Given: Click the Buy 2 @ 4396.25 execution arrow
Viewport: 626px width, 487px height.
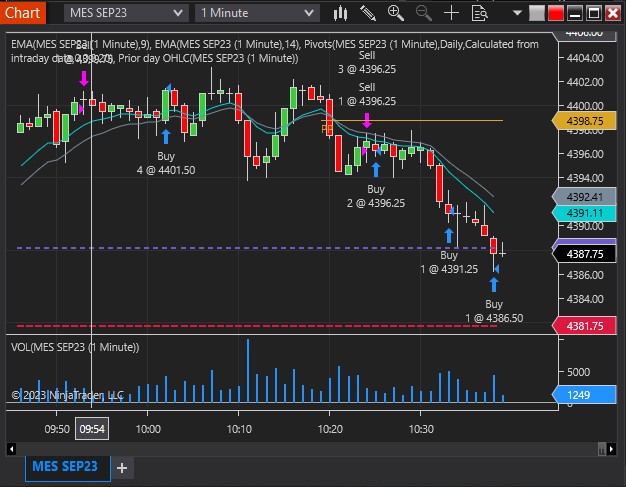Looking at the screenshot, I should pos(376,169).
